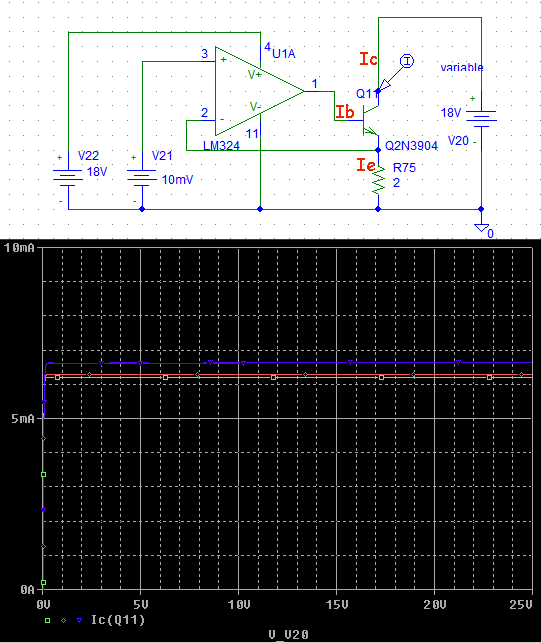The image size is (541, 643).
Task: Click the V22 reference label
Action: coord(88,155)
